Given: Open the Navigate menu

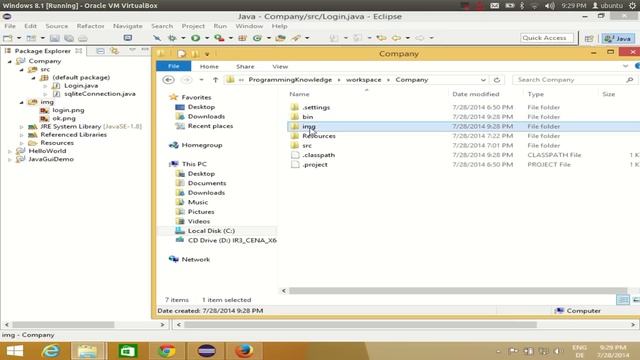Looking at the screenshot, I should tap(128, 26).
